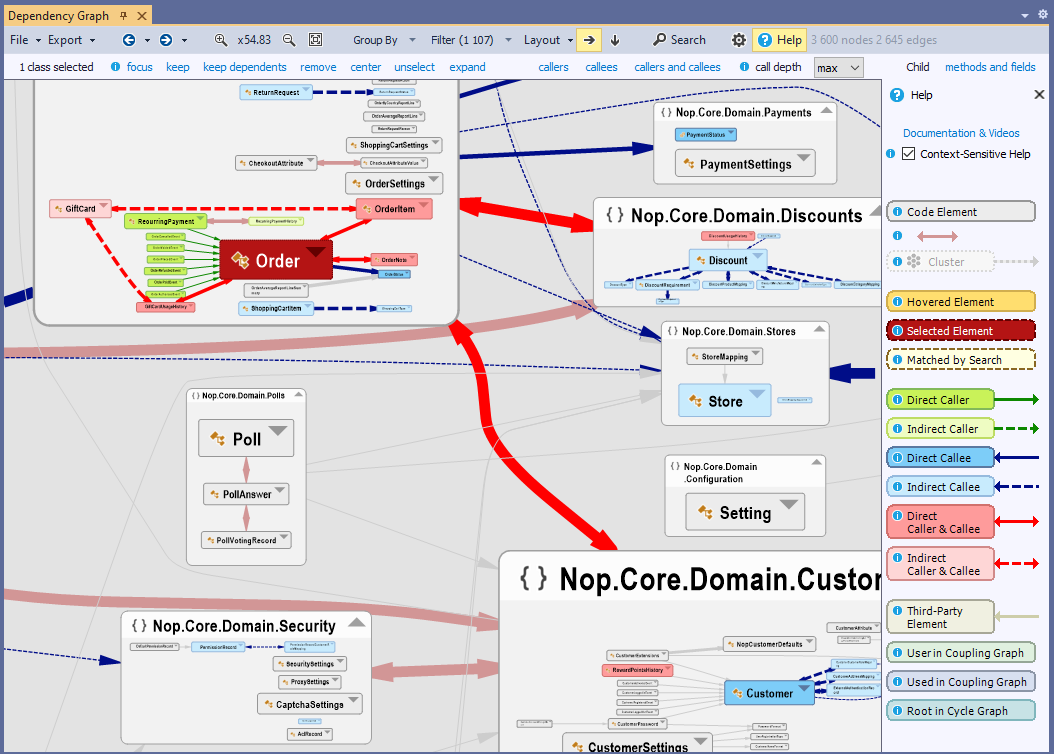The image size is (1054, 754).
Task: Click the navigate forward arrow icon
Action: [x=166, y=40]
